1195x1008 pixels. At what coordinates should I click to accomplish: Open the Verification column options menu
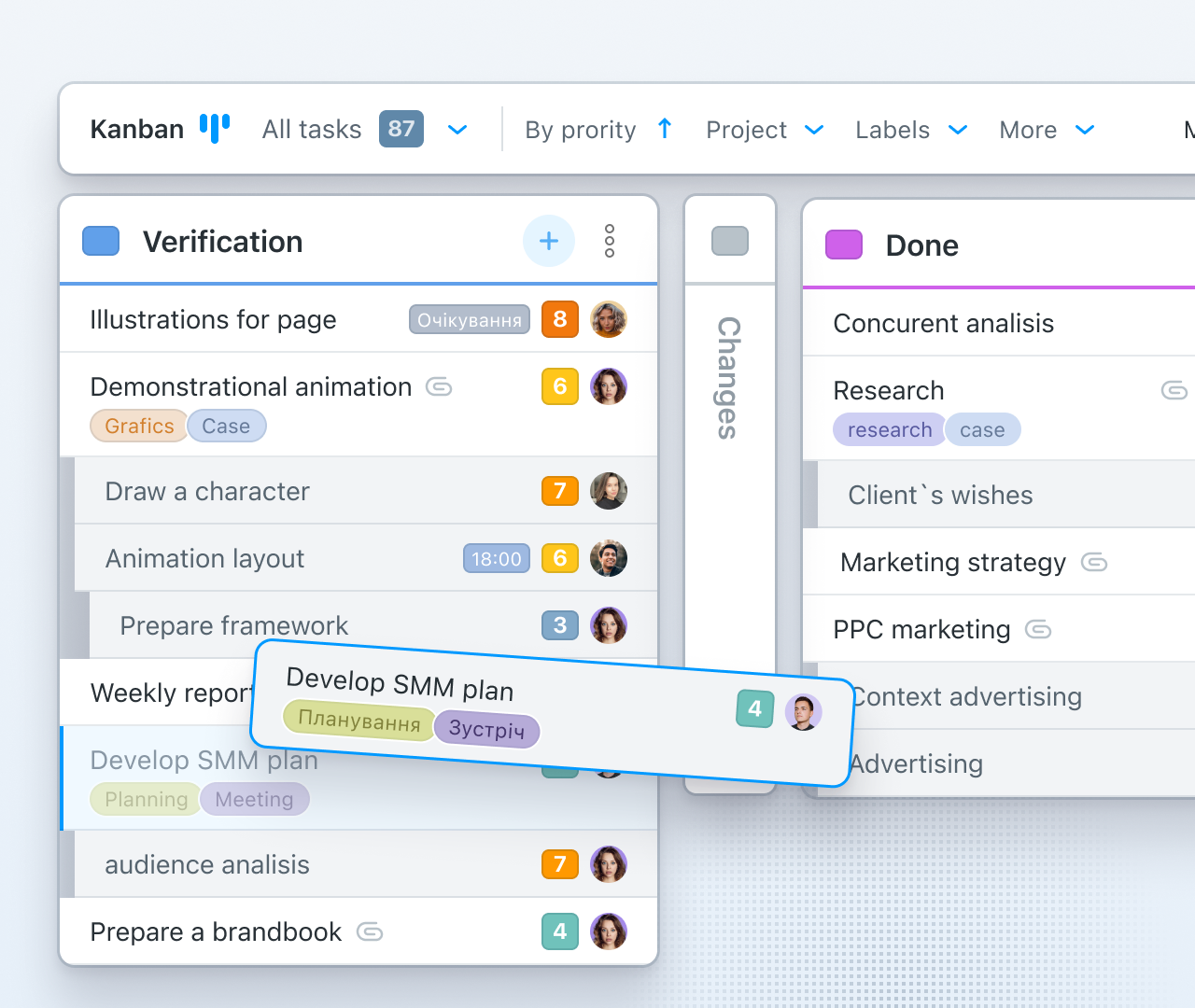pos(610,241)
